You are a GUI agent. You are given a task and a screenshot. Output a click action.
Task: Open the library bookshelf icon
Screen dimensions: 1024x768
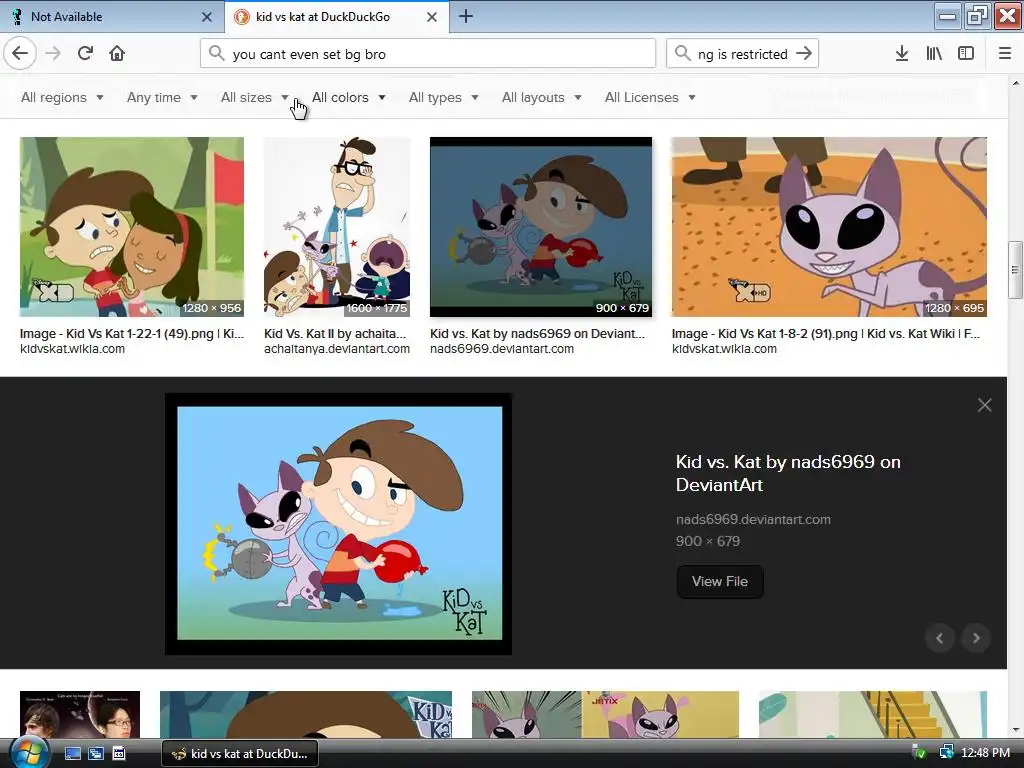(x=934, y=54)
